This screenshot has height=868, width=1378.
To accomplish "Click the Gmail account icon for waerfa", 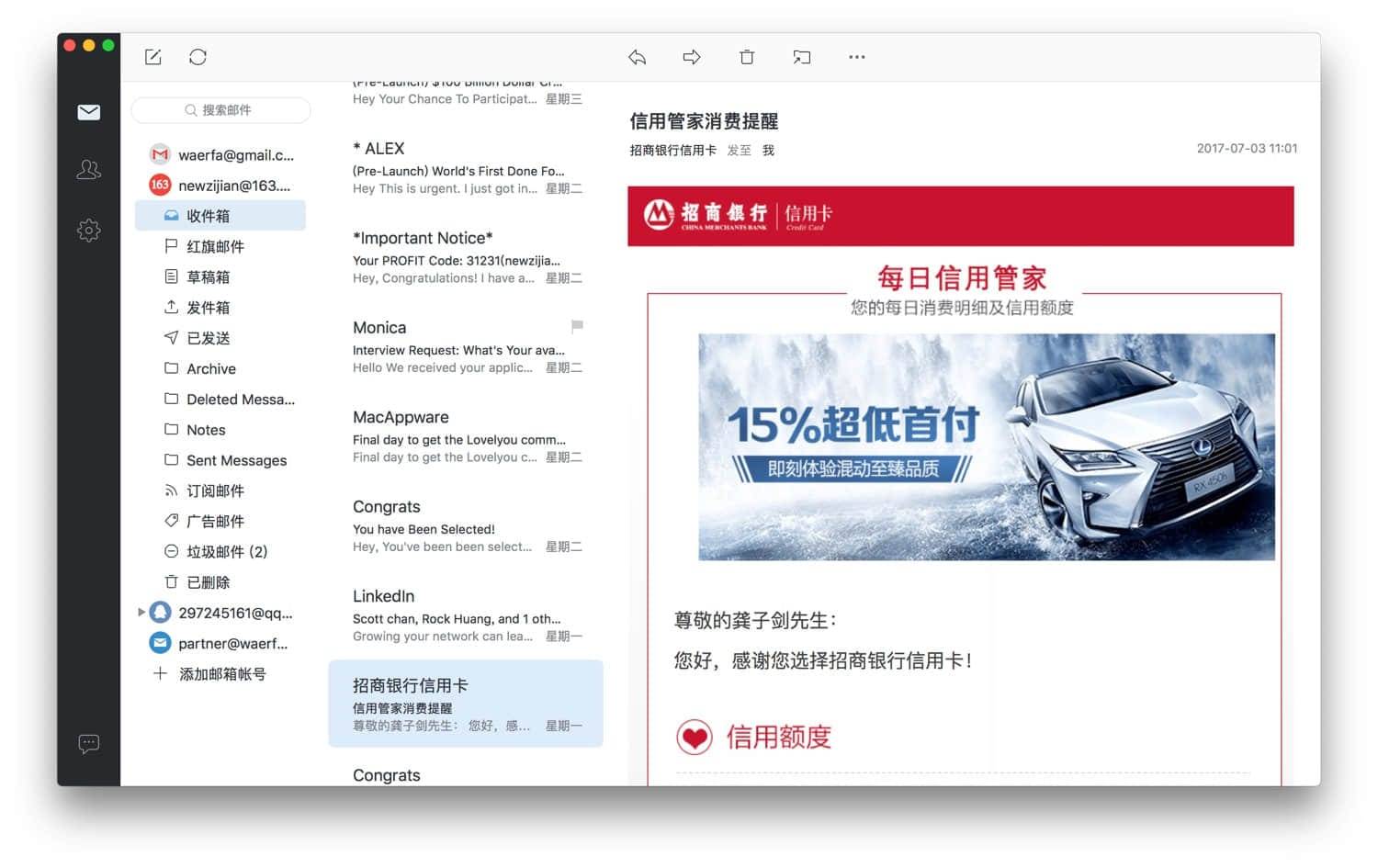I will (x=160, y=155).
